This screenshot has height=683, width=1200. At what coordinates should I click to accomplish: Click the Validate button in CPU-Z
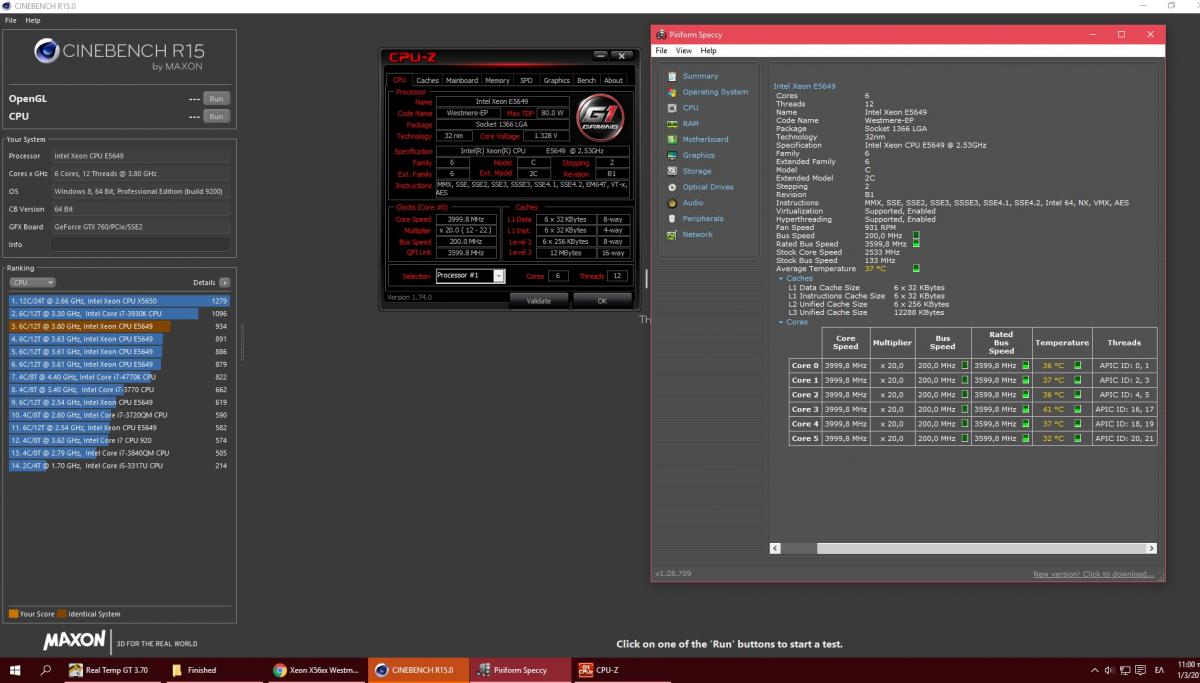click(x=538, y=300)
